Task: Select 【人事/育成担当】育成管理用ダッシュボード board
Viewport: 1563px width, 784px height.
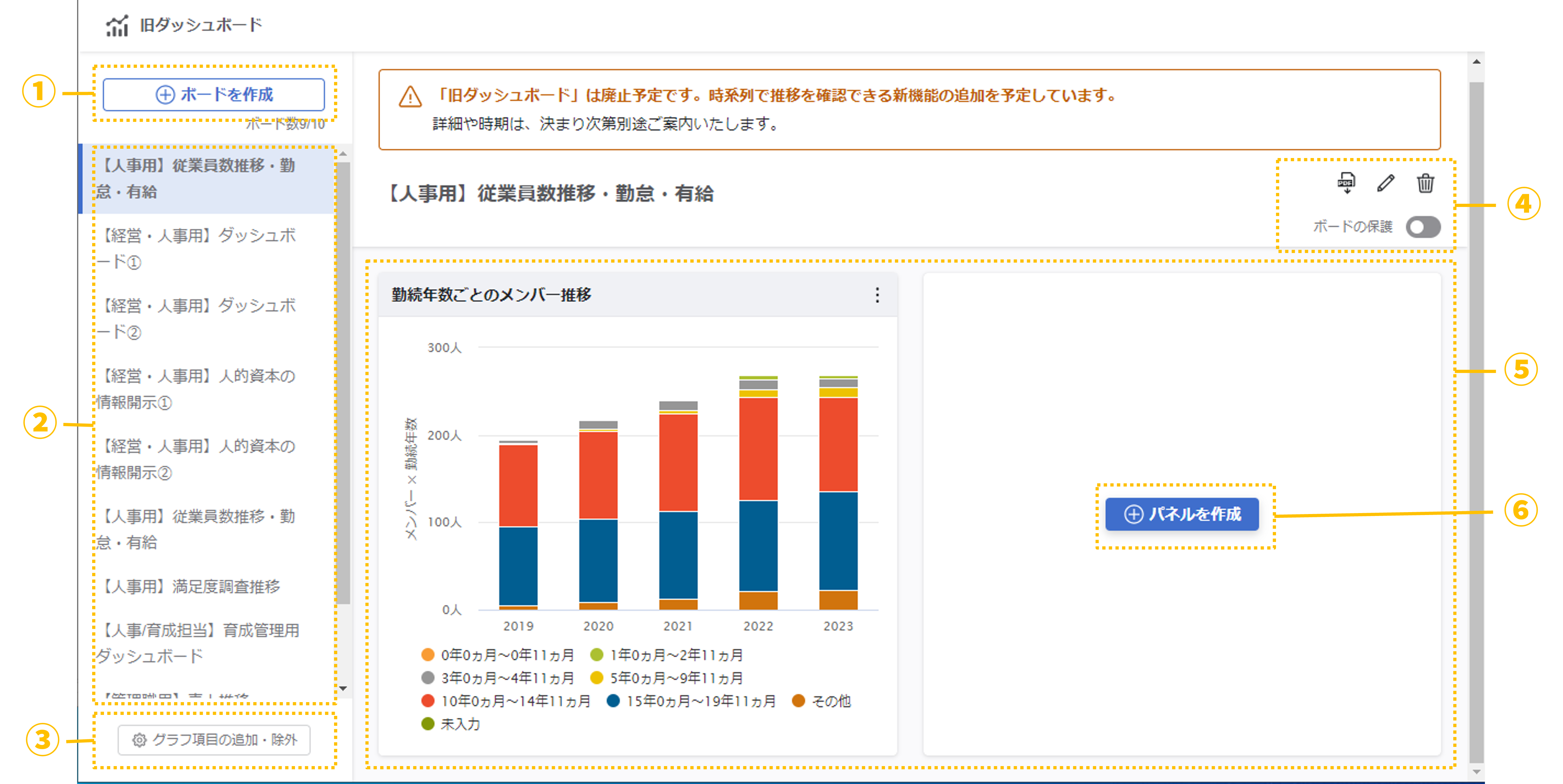Action: pos(197,643)
